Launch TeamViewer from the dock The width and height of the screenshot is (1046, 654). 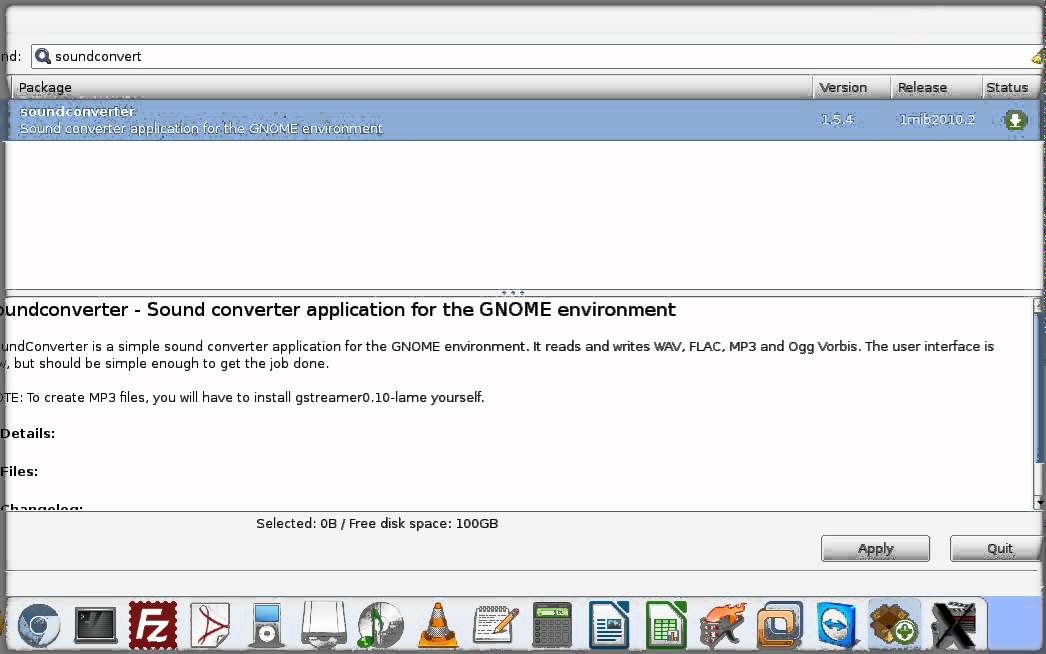(x=836, y=625)
